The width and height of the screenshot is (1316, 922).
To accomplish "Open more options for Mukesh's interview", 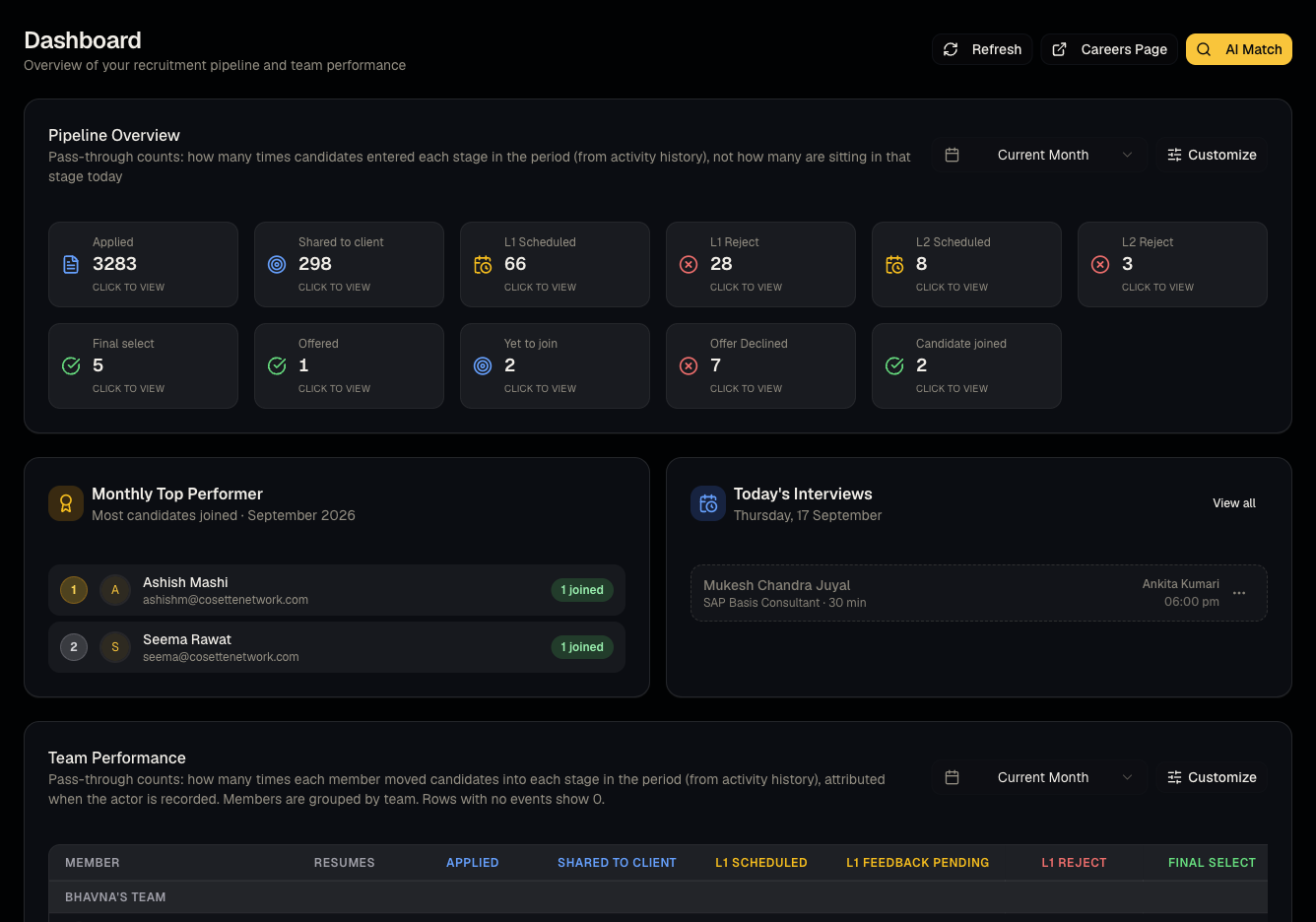I will [1239, 593].
